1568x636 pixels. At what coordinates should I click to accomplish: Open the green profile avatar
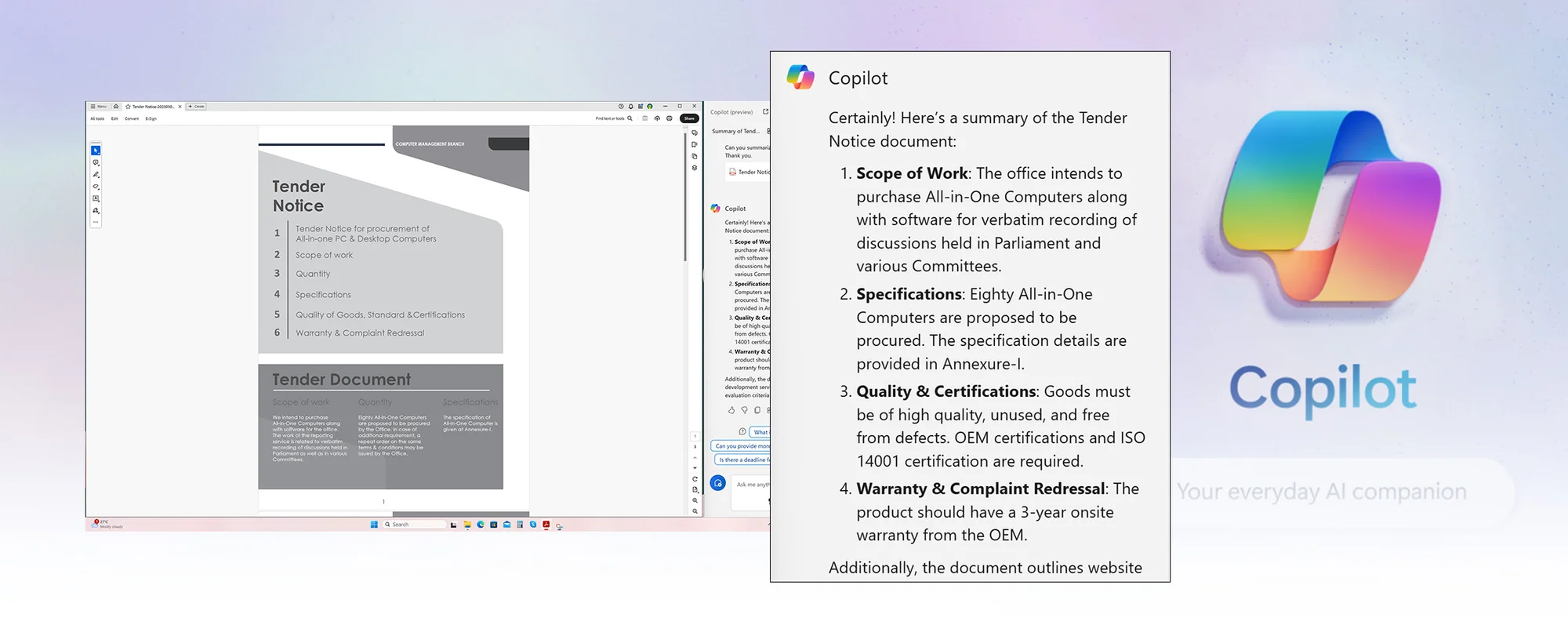[650, 107]
